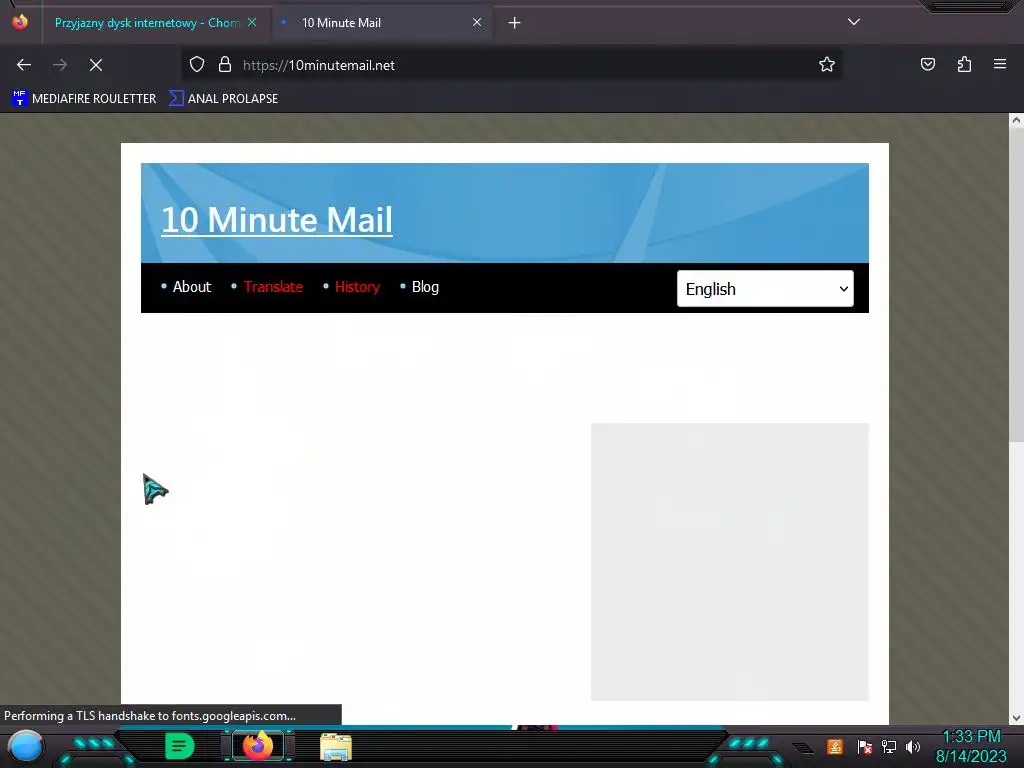Open a new tab with the plus button

point(515,23)
